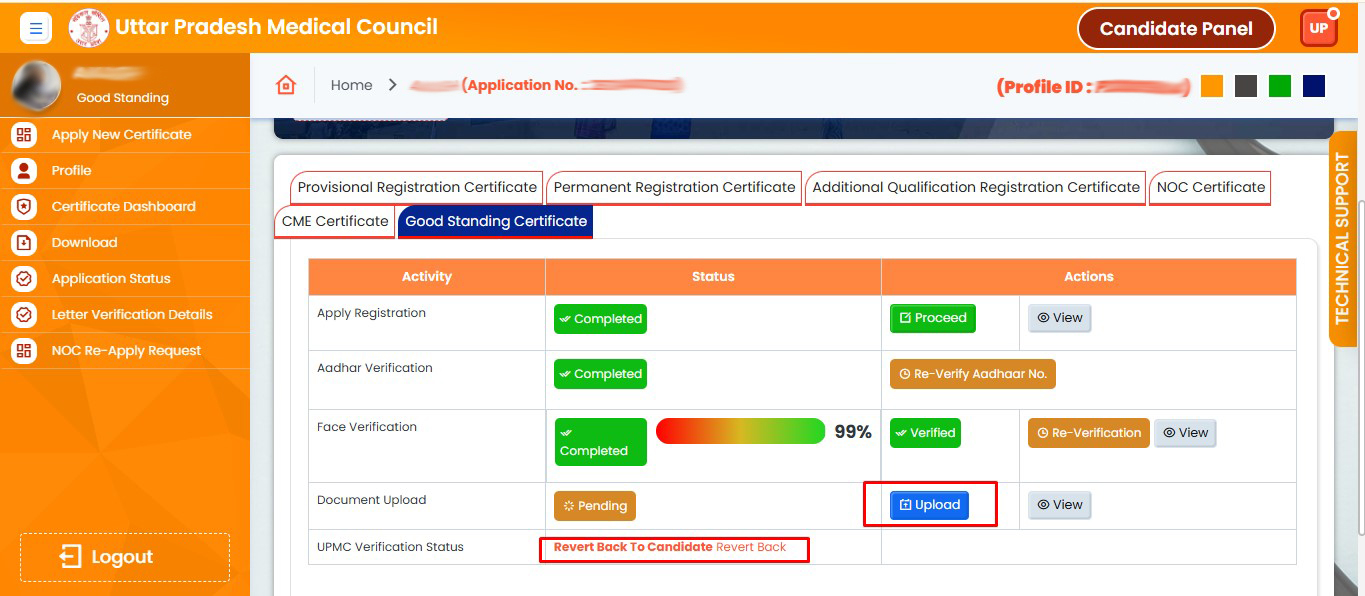
Task: Click the home icon in breadcrumb
Action: tap(286, 85)
